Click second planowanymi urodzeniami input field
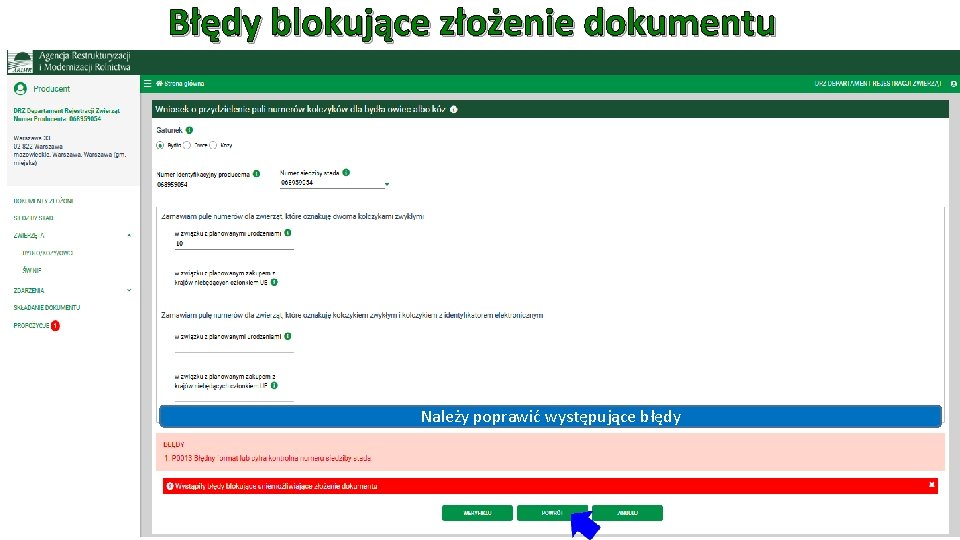 234,347
